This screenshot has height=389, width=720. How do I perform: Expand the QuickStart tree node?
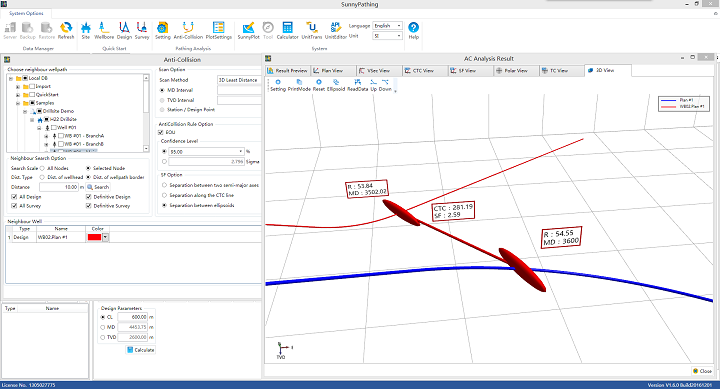[x=18, y=95]
